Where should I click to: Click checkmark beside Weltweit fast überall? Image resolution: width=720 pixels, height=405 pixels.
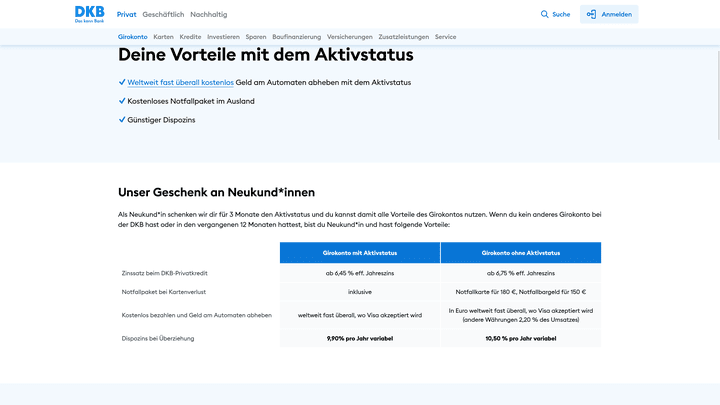[x=122, y=82]
